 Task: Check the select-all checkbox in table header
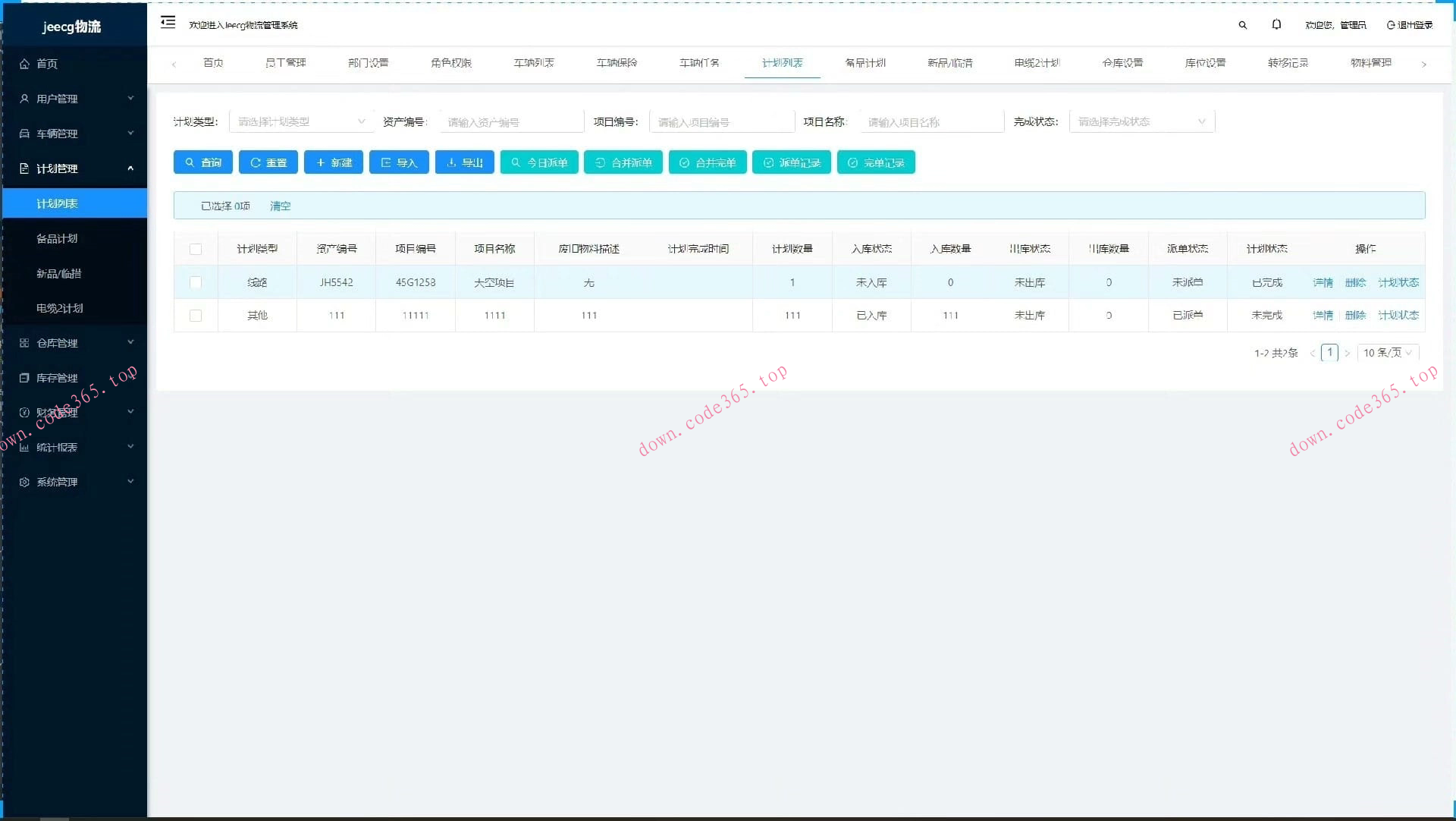tap(196, 249)
